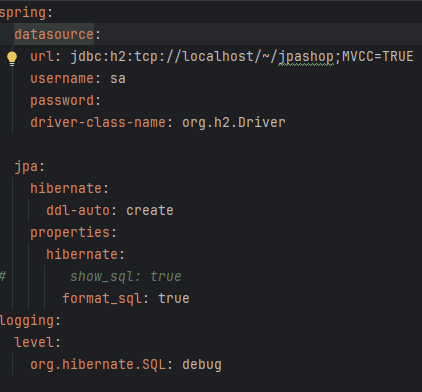Click 'hibernate:' key directly under jpa
The width and height of the screenshot is (422, 392).
click(x=69, y=188)
